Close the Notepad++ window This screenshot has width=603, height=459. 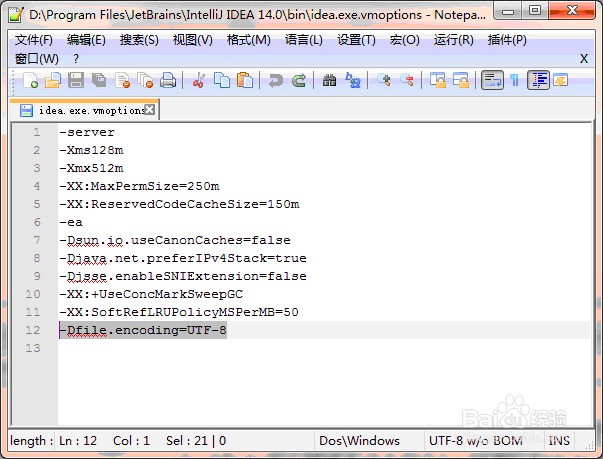[572, 10]
